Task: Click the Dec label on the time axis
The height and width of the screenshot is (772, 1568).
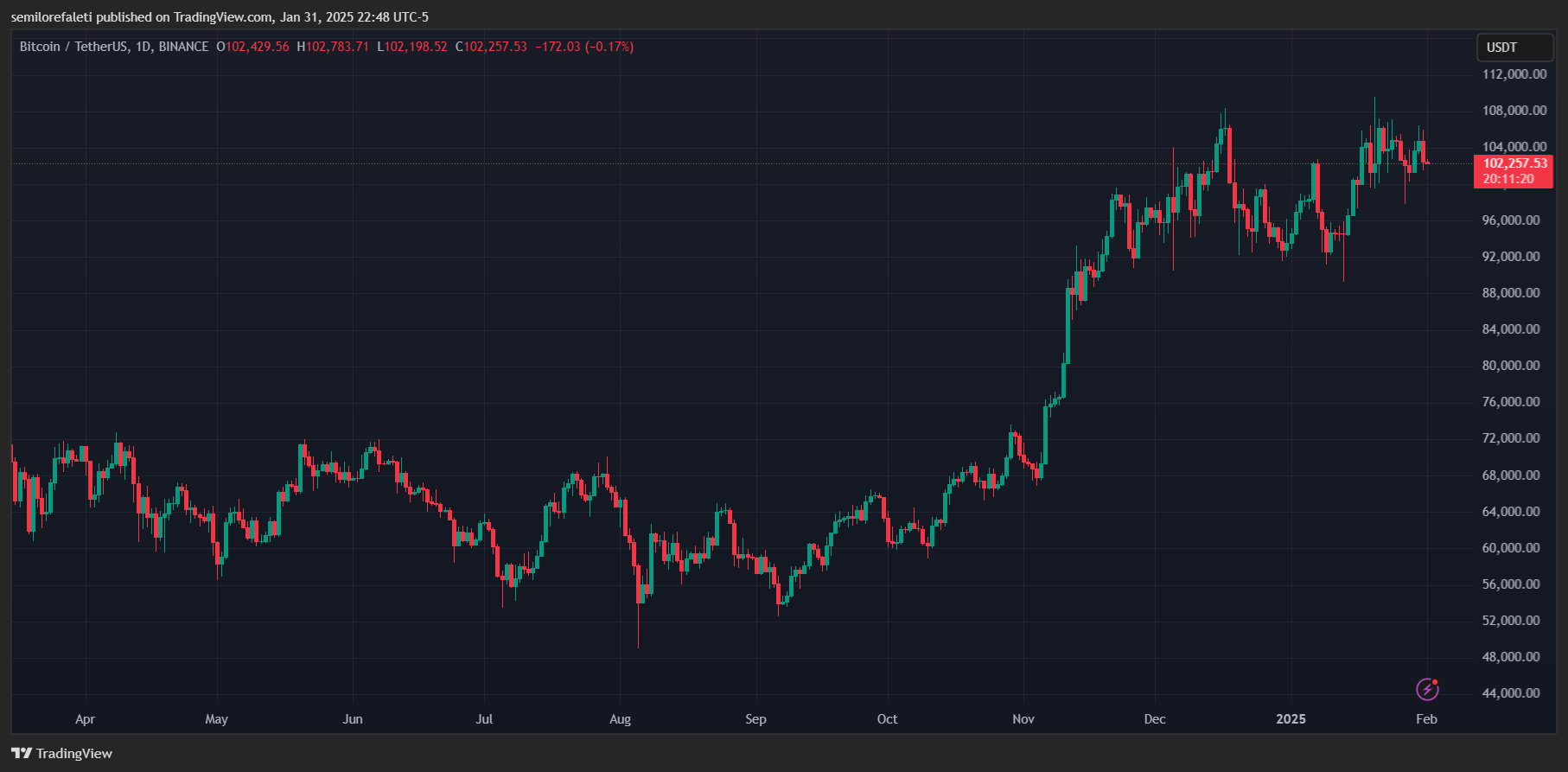Action: tap(1155, 719)
